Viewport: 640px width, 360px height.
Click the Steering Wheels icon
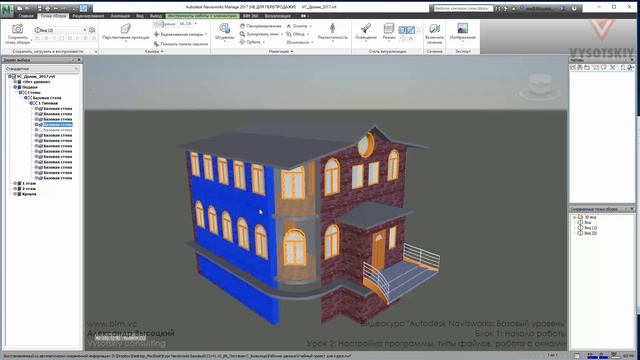point(224,28)
